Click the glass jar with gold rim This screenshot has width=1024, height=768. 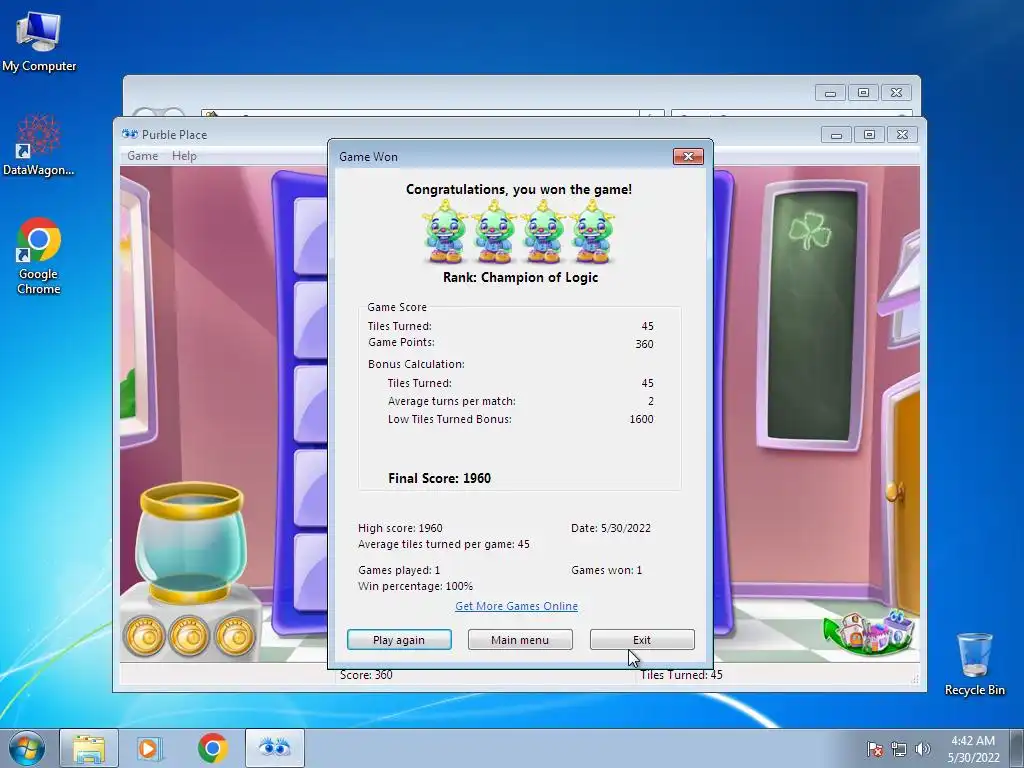191,542
